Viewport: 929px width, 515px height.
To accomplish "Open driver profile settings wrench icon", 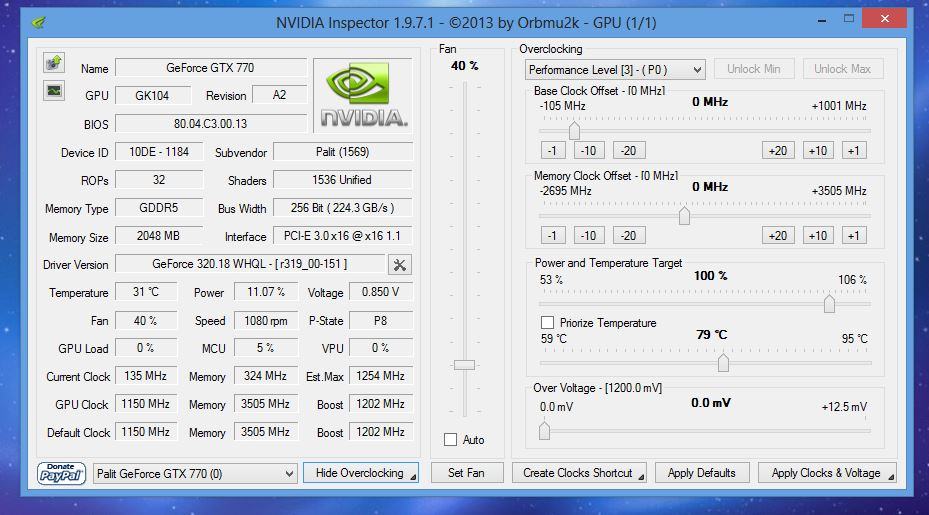I will coord(400,264).
